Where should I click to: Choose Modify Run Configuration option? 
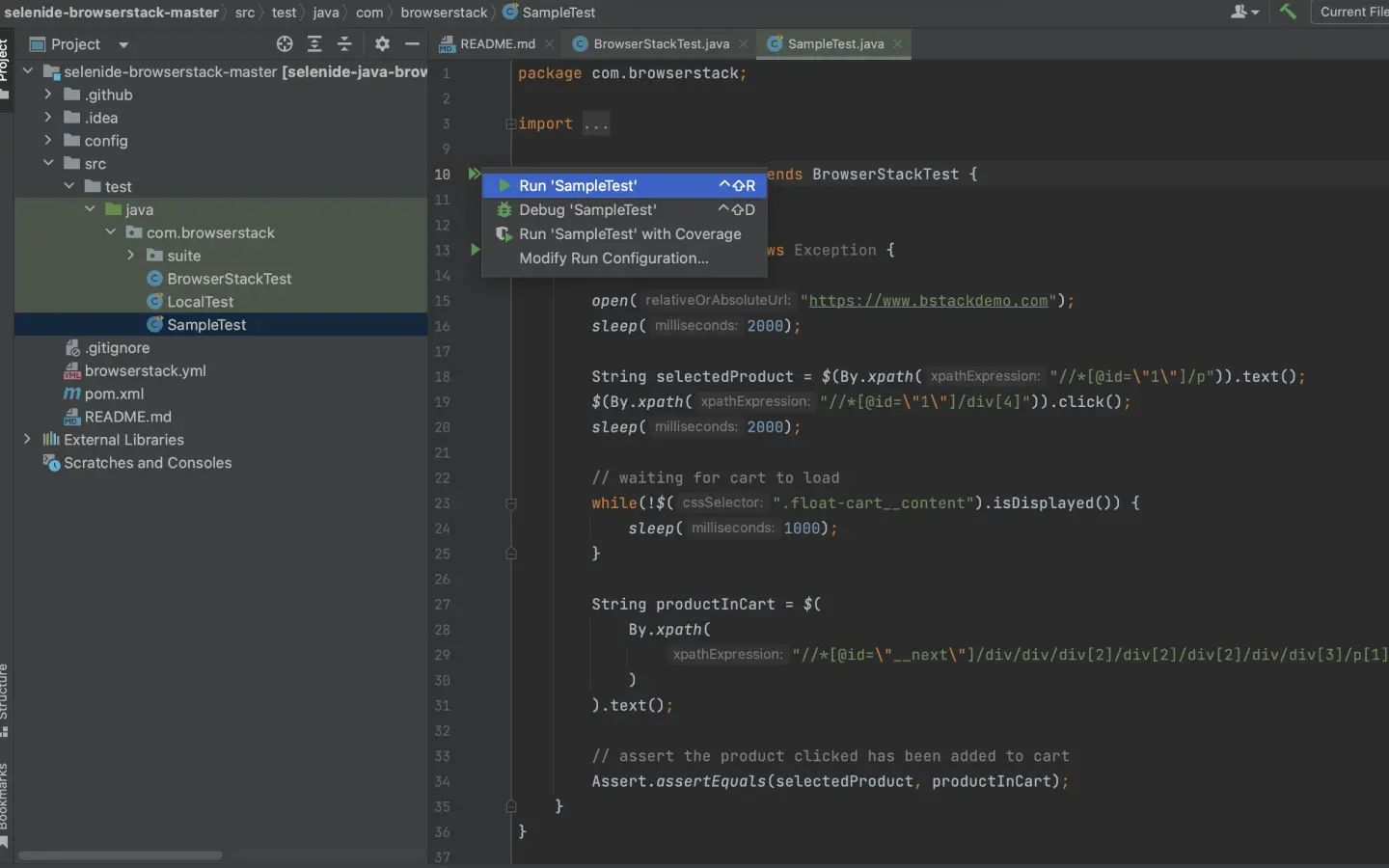[613, 258]
